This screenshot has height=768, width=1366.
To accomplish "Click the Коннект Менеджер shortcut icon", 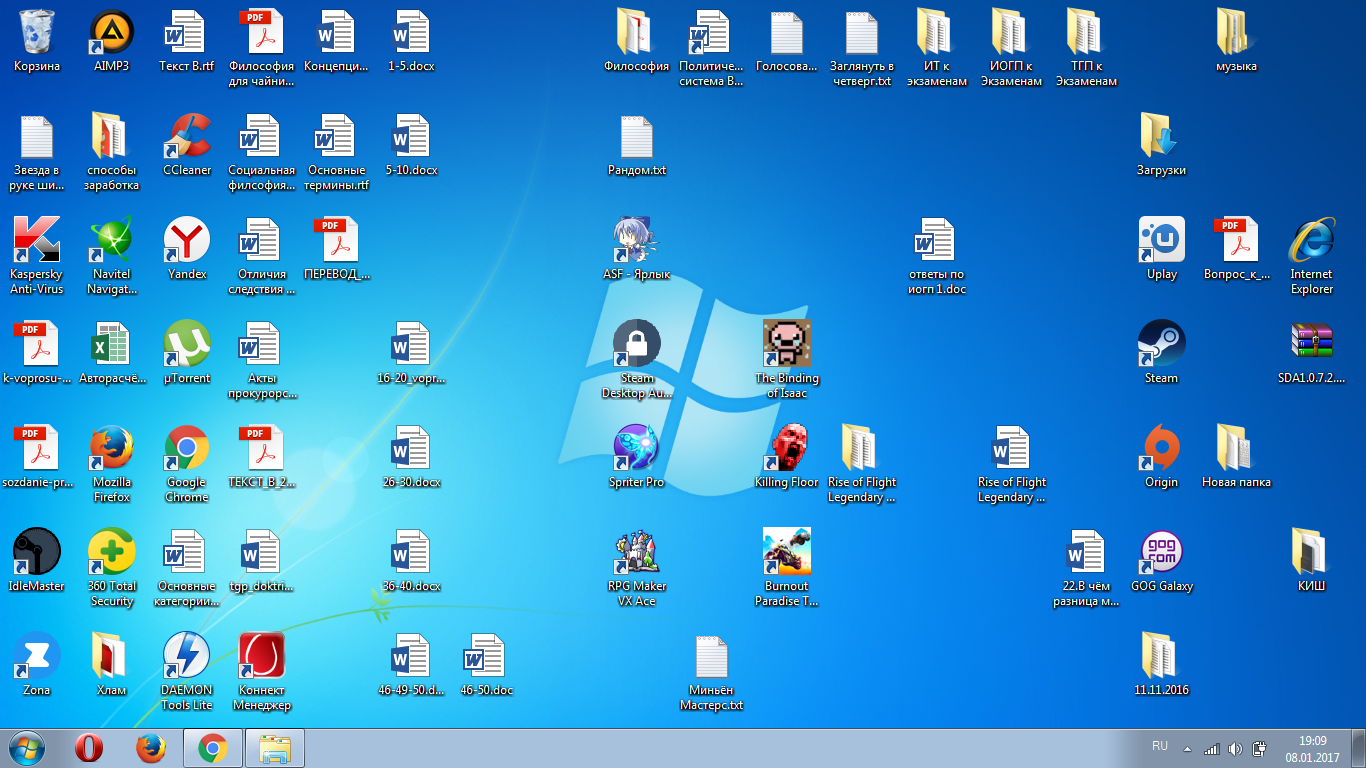I will click(x=262, y=657).
